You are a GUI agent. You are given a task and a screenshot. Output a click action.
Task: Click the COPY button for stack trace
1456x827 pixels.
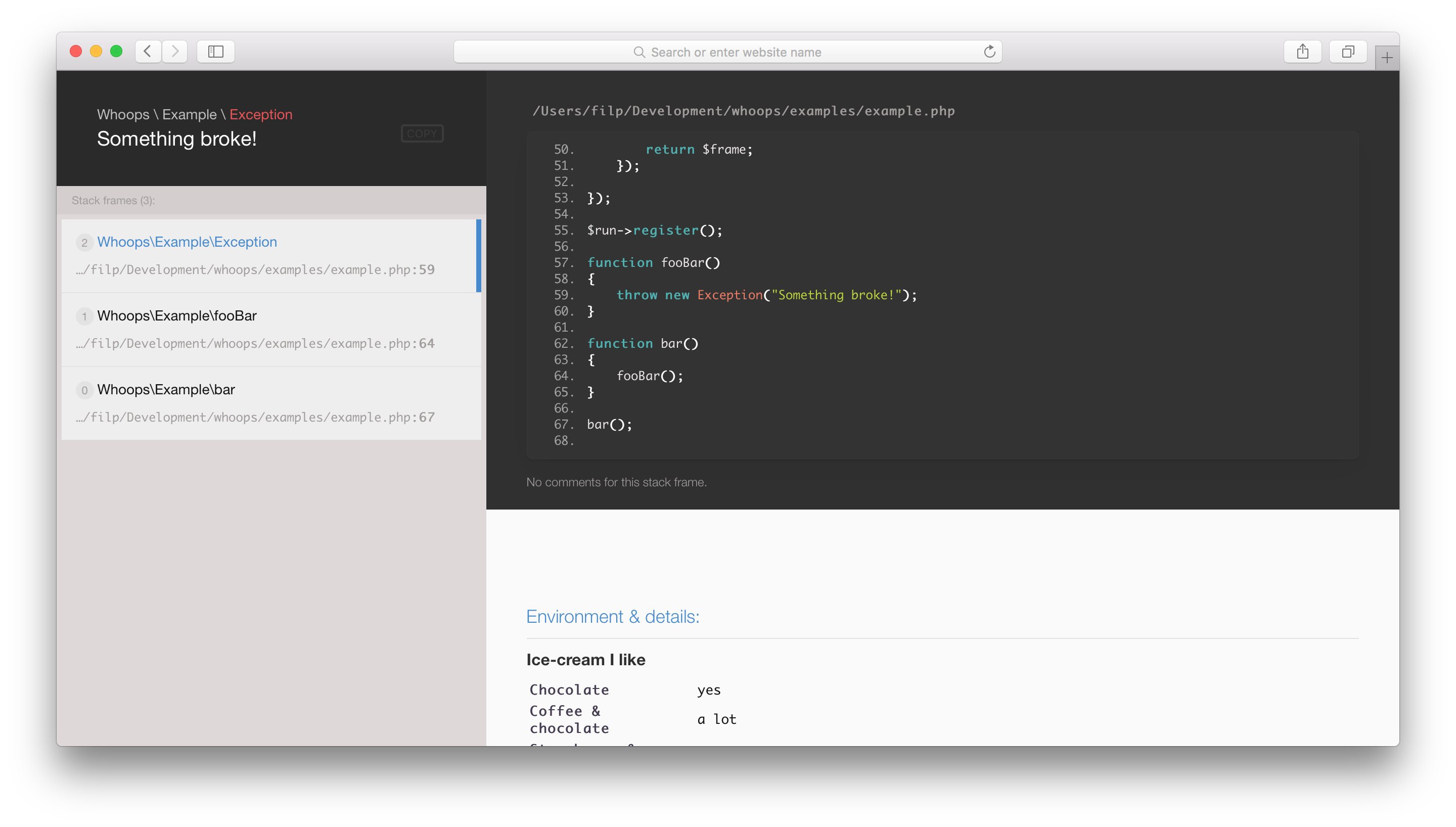coord(422,133)
